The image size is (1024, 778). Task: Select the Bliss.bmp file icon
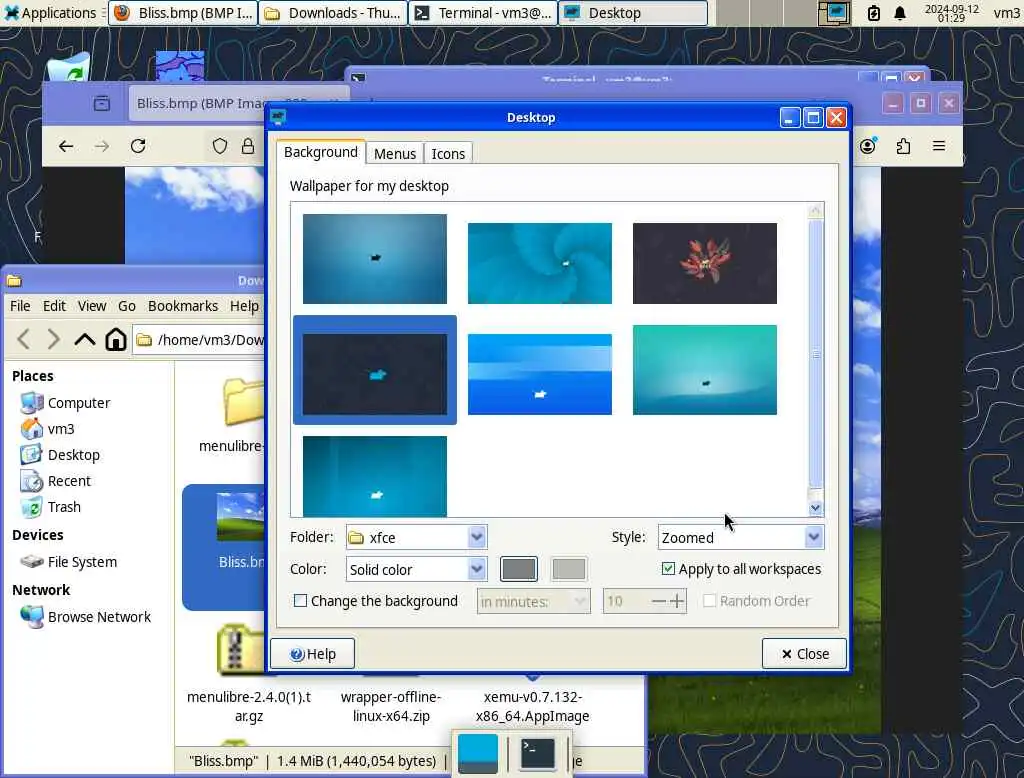click(x=240, y=517)
